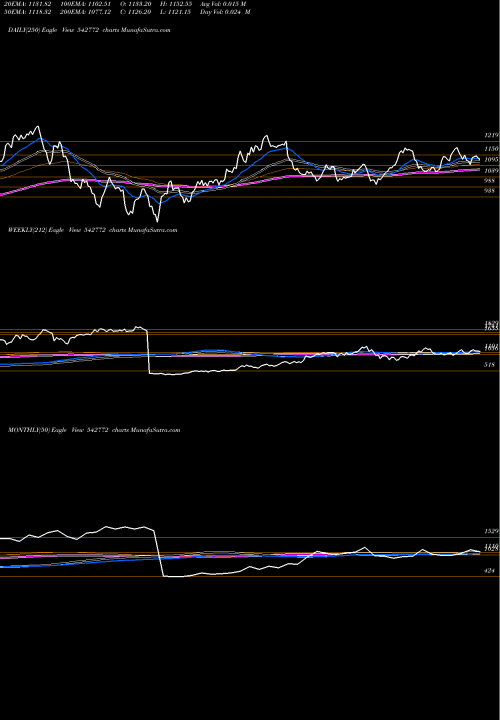Click the WEEKLY(212) Eagle View chart title
This screenshot has height=720, width=500.
[92, 230]
